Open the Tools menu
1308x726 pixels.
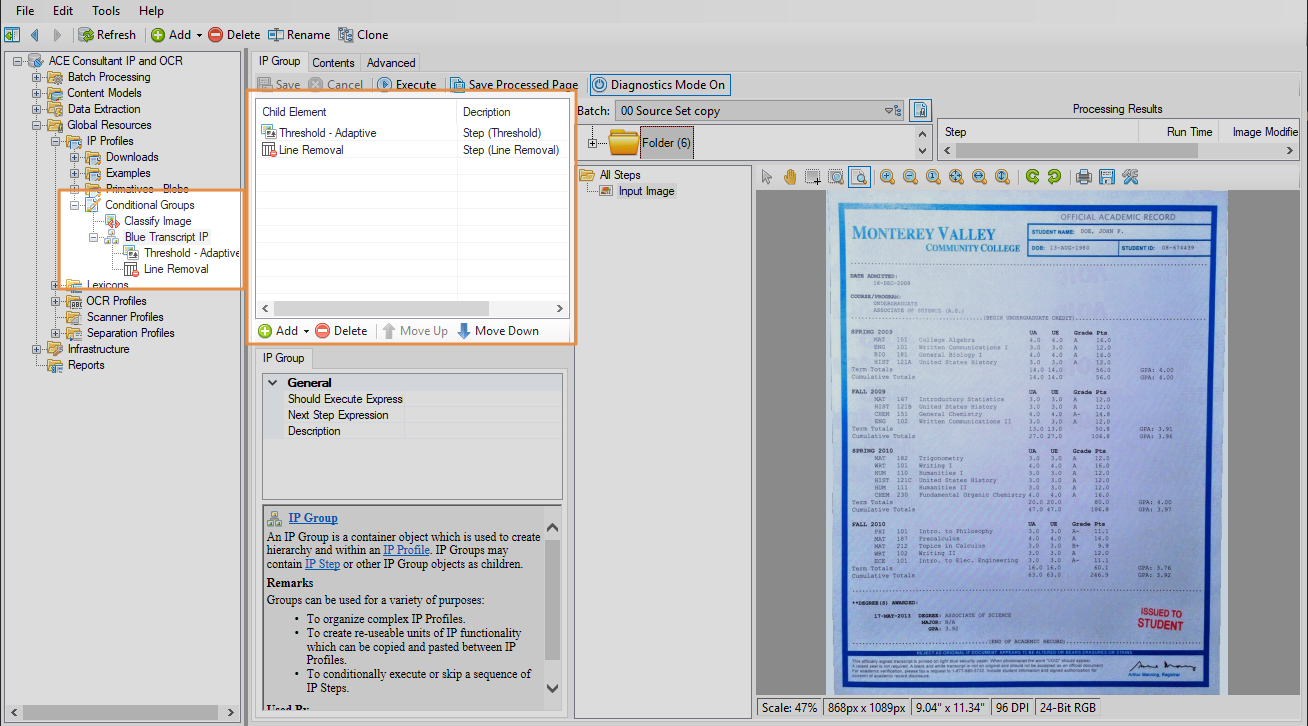click(106, 11)
